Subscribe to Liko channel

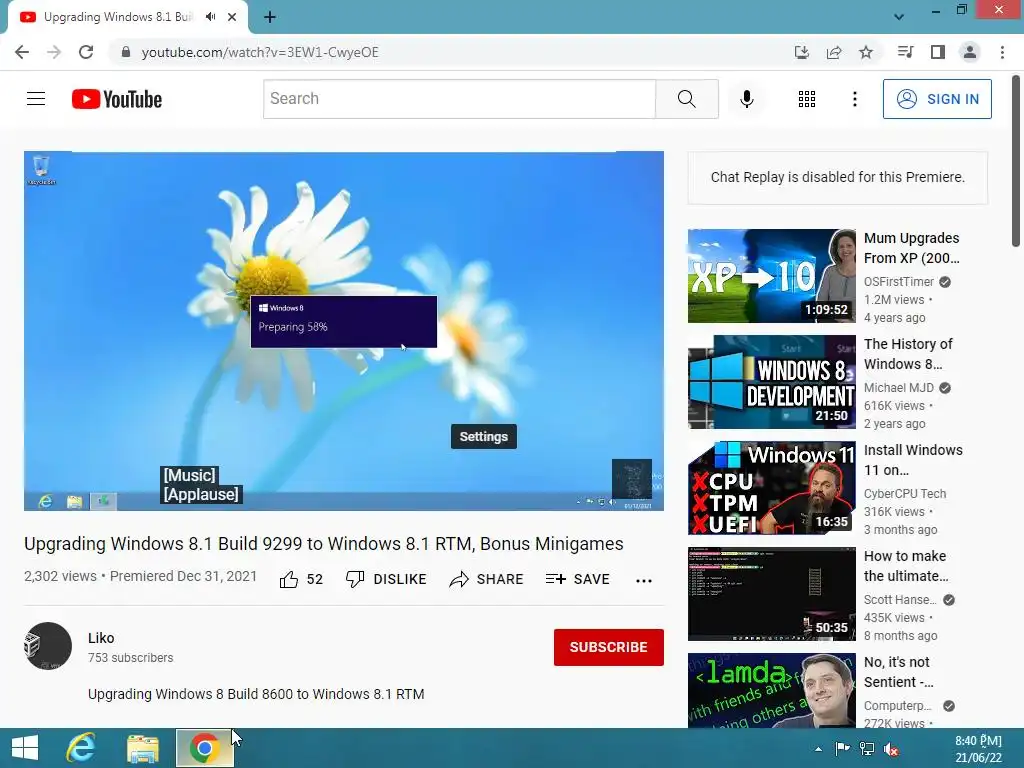pos(609,647)
